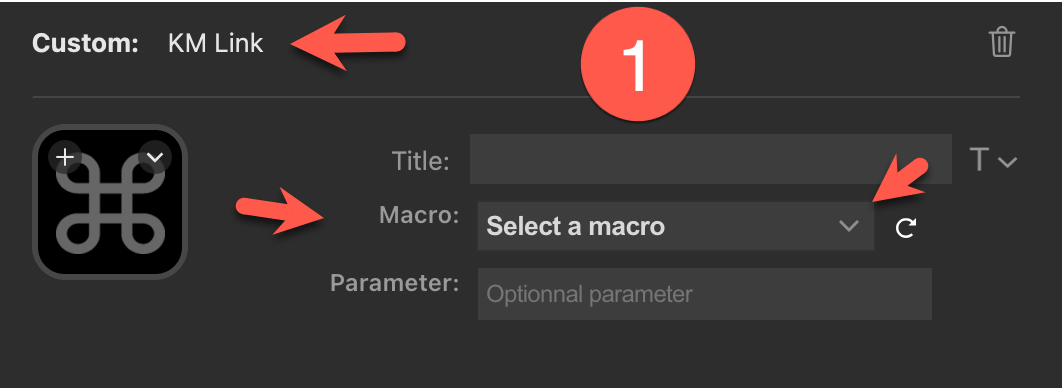
Task: Open the key icon chevron menu
Action: (155, 158)
